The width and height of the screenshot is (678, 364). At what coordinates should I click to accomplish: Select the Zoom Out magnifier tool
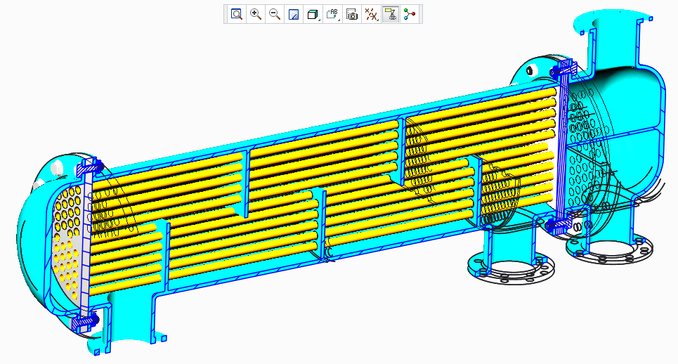point(275,14)
